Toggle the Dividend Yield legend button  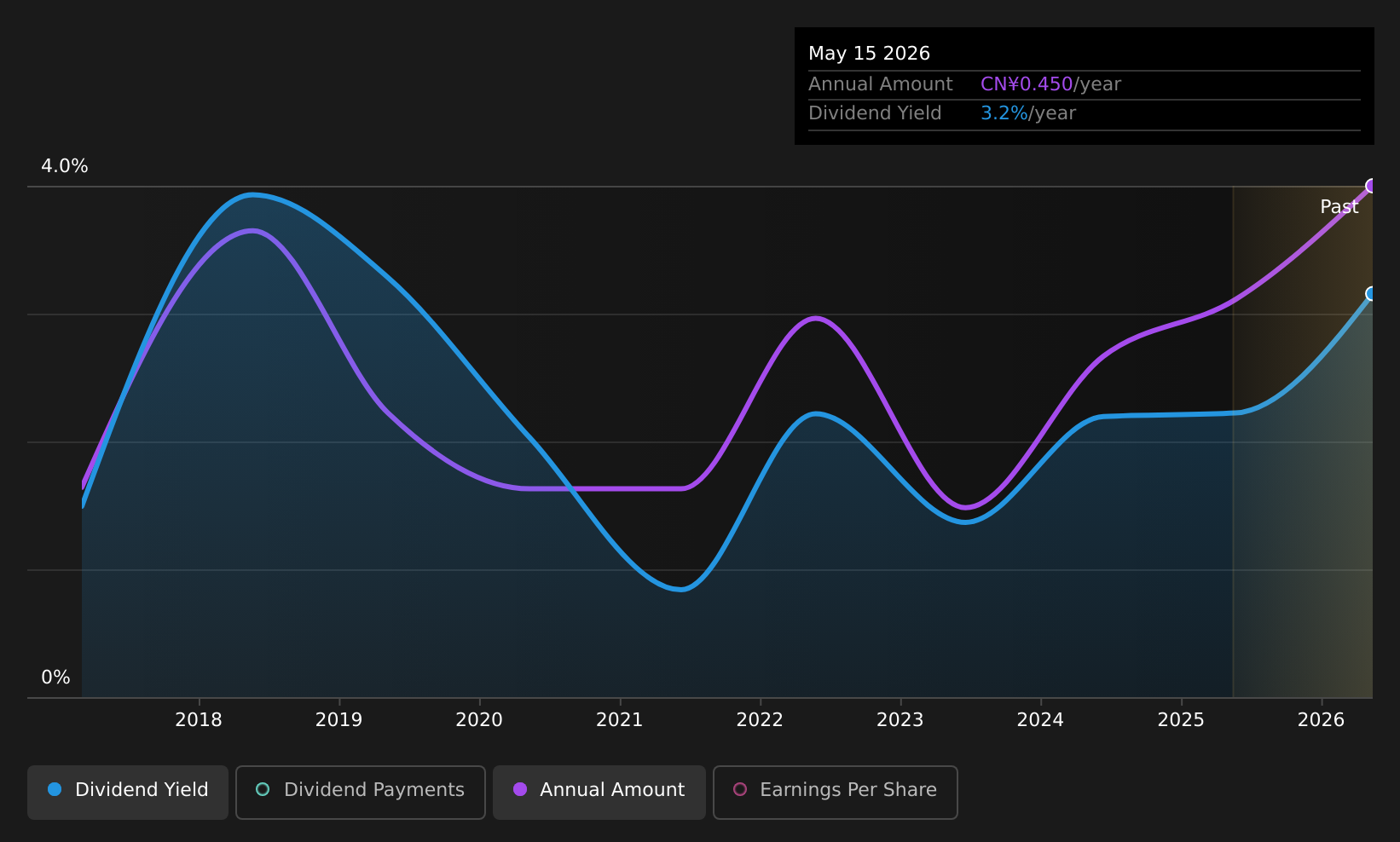pyautogui.click(x=128, y=792)
